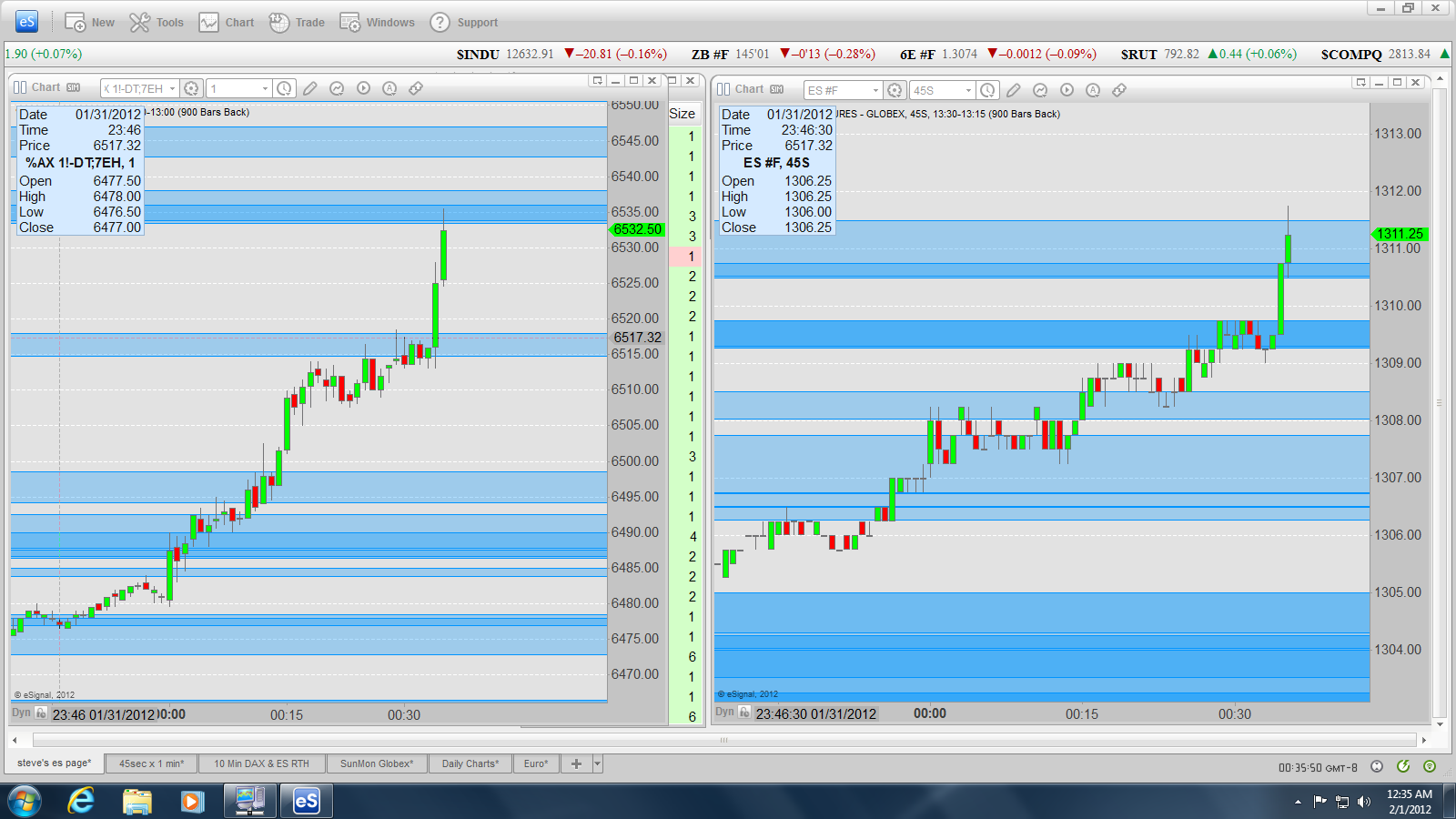Viewport: 1456px width, 819px height.
Task: Select the pencil drawing tool in DAX chart
Action: (310, 88)
